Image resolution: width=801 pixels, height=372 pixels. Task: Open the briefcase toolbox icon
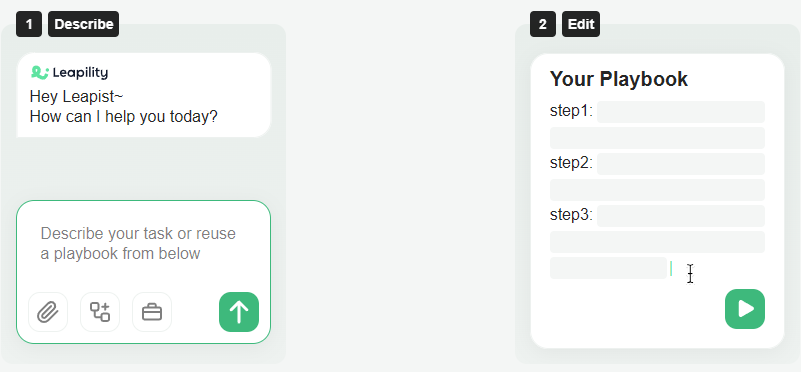(x=152, y=312)
